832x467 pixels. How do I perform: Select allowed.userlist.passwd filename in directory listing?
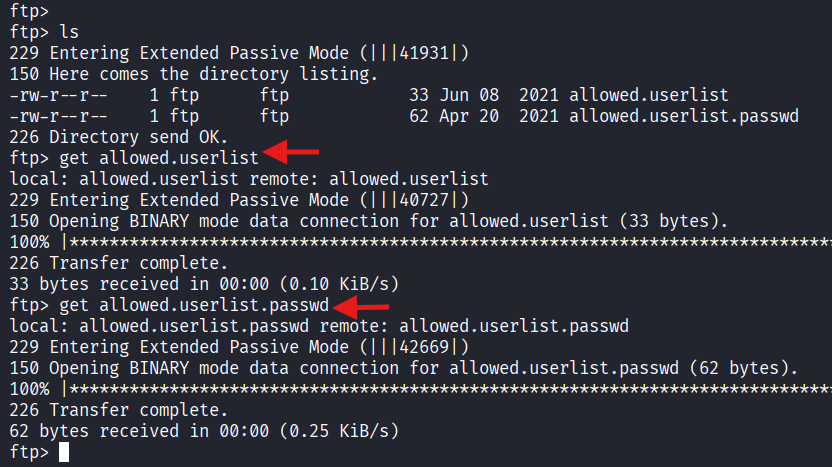pos(683,116)
